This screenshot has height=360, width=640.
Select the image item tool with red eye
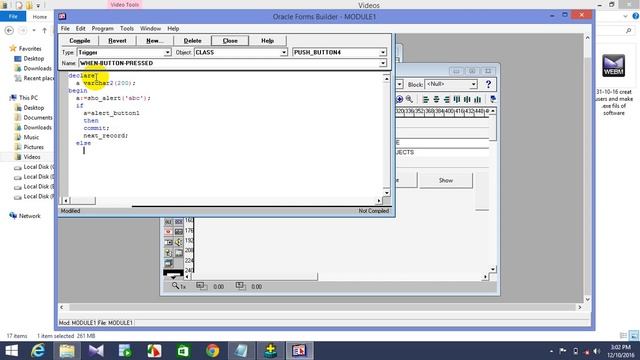(x=168, y=232)
